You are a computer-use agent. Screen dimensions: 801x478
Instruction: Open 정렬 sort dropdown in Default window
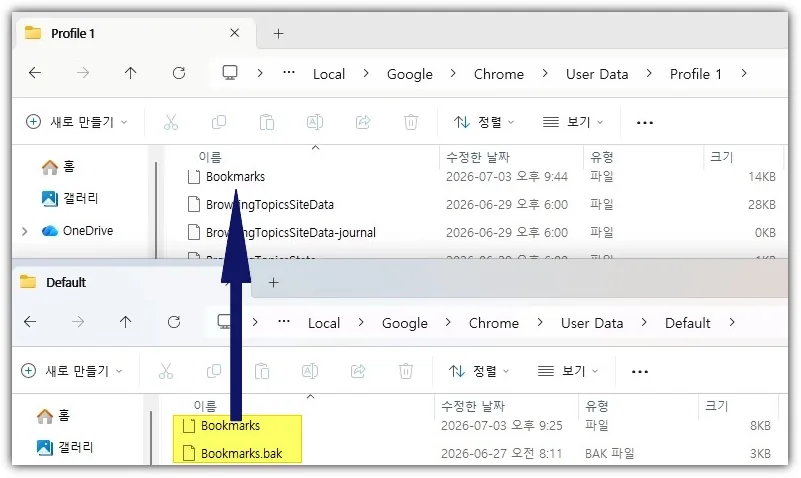479,371
